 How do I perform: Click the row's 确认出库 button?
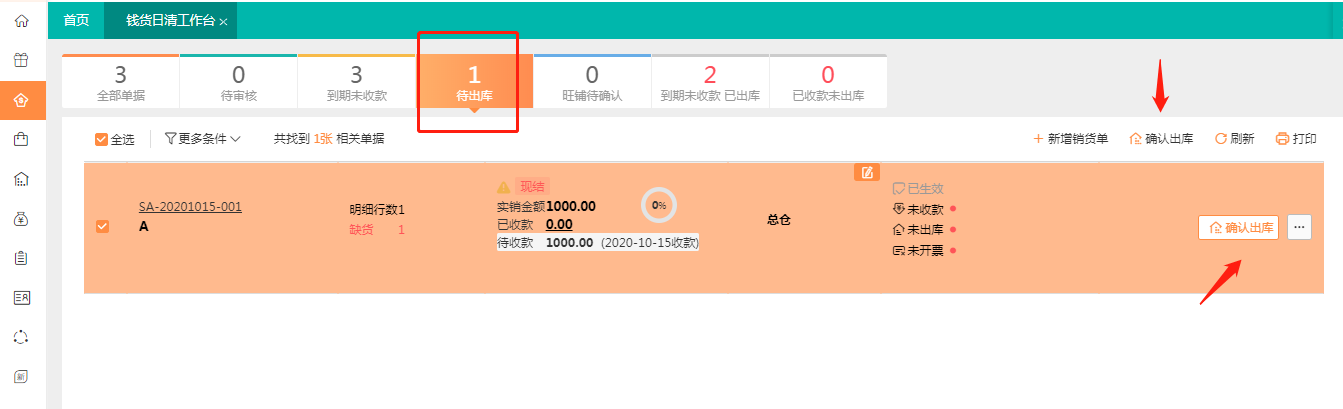click(1238, 227)
